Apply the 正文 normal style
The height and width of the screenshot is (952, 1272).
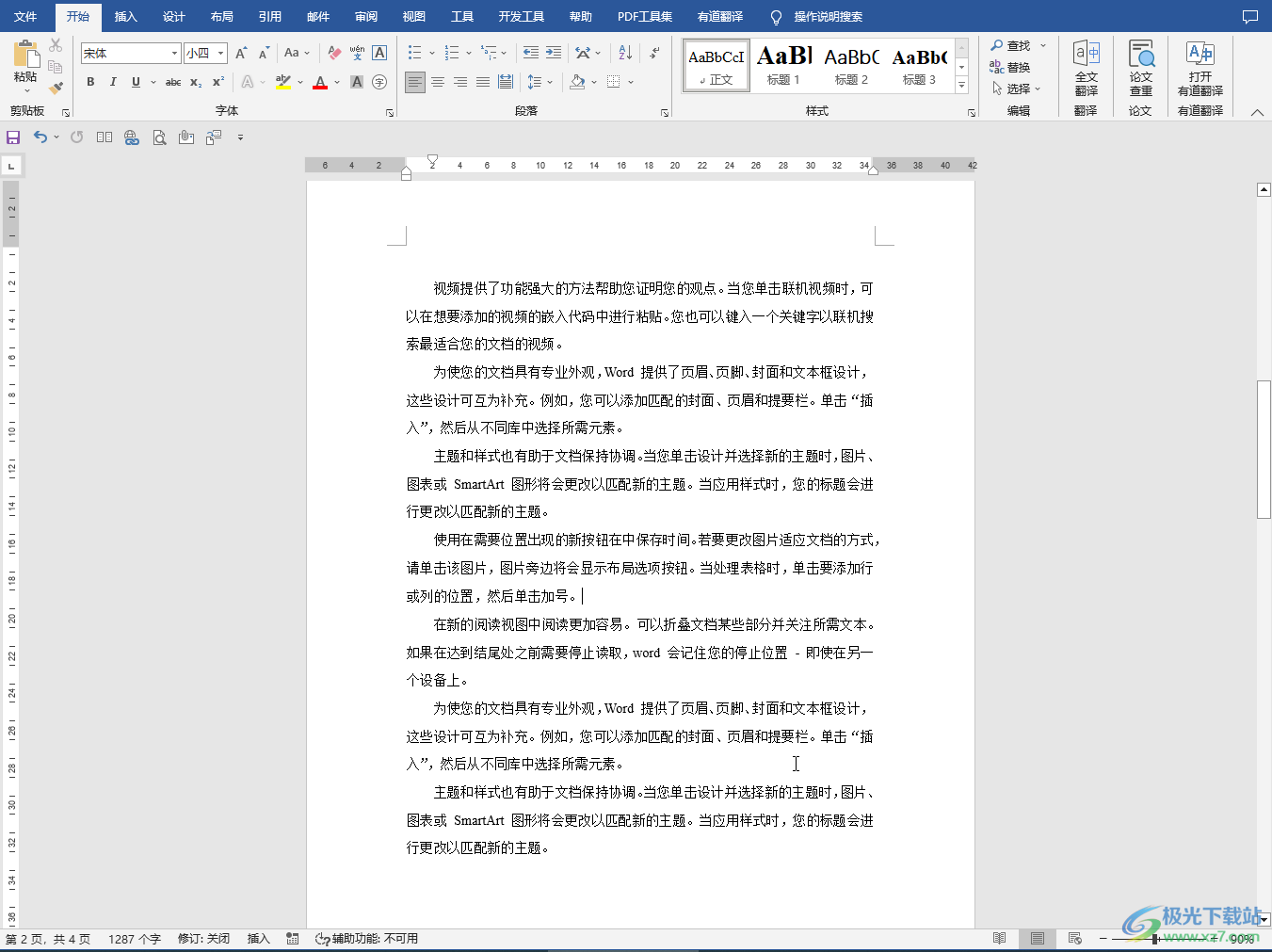point(717,65)
